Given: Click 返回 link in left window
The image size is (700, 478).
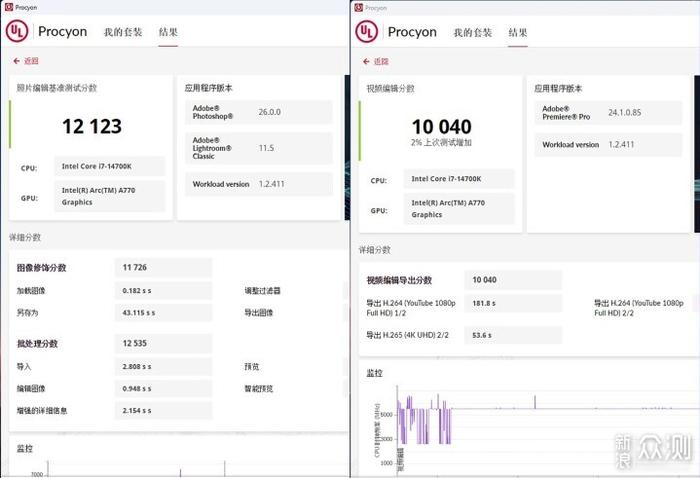Looking at the screenshot, I should (31, 61).
